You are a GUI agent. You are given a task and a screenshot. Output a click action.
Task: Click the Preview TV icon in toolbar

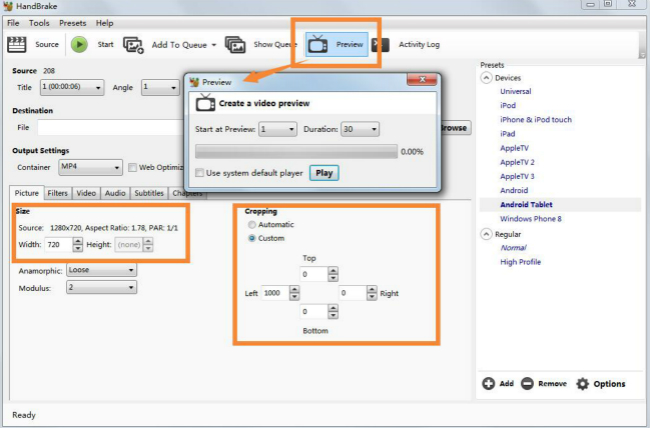318,44
